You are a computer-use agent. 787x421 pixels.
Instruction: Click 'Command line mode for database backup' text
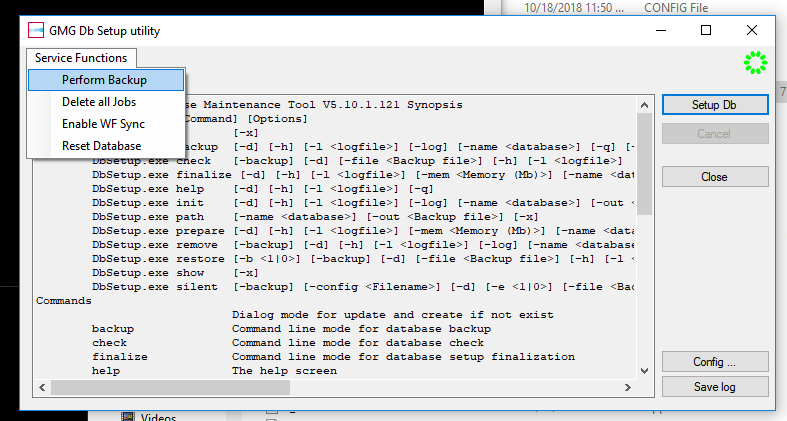361,329
